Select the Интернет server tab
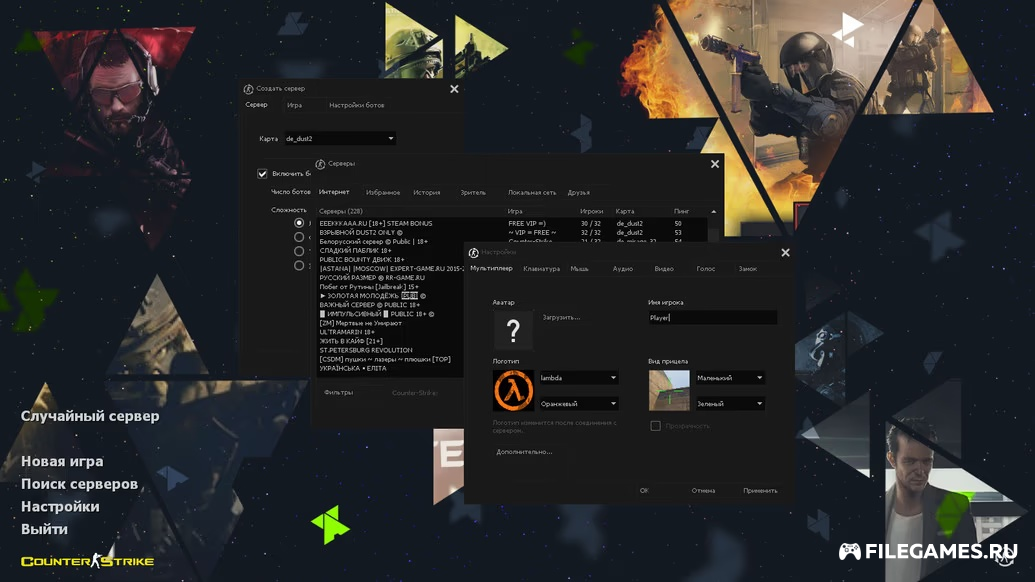The width and height of the screenshot is (1035, 582). coord(334,192)
